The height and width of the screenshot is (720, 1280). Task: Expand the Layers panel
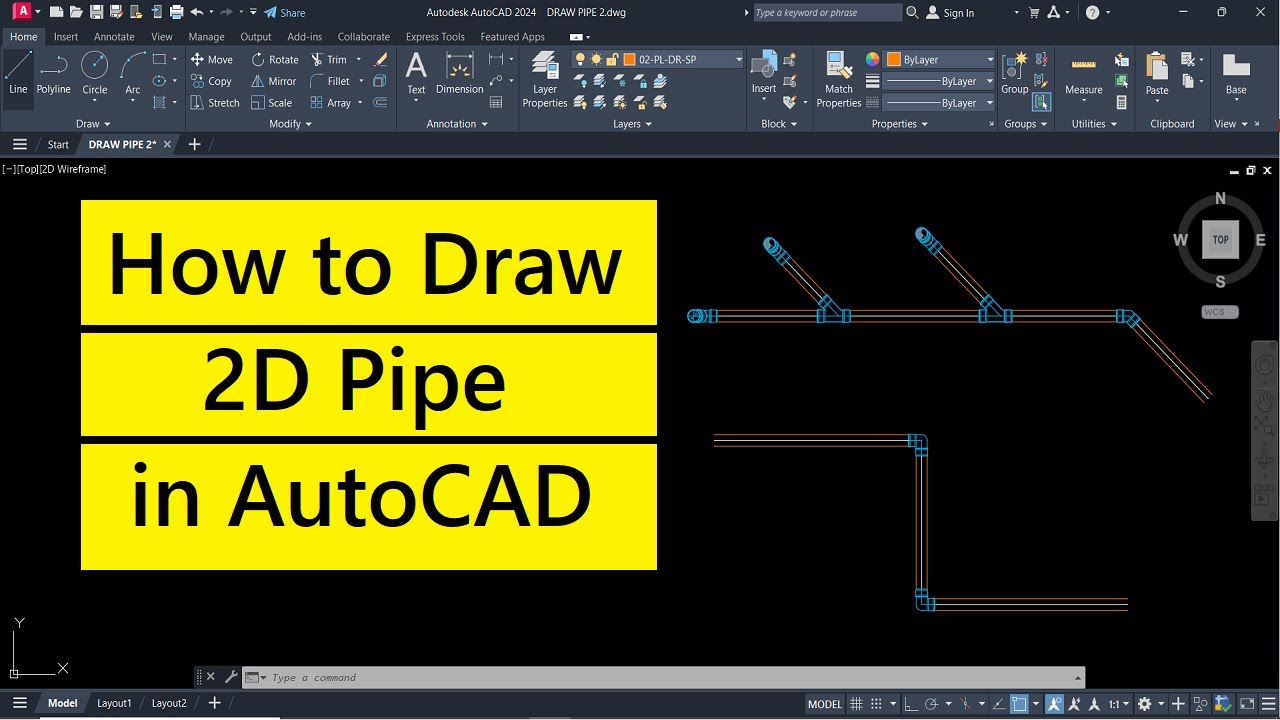[x=632, y=124]
